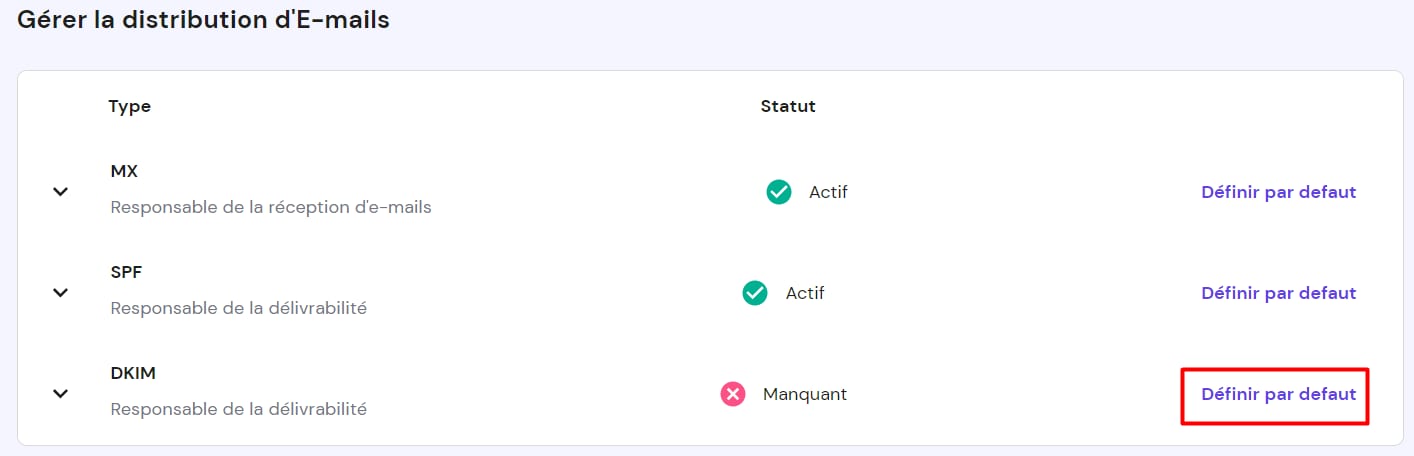Expand the MX record row chevron

pyautogui.click(x=60, y=191)
